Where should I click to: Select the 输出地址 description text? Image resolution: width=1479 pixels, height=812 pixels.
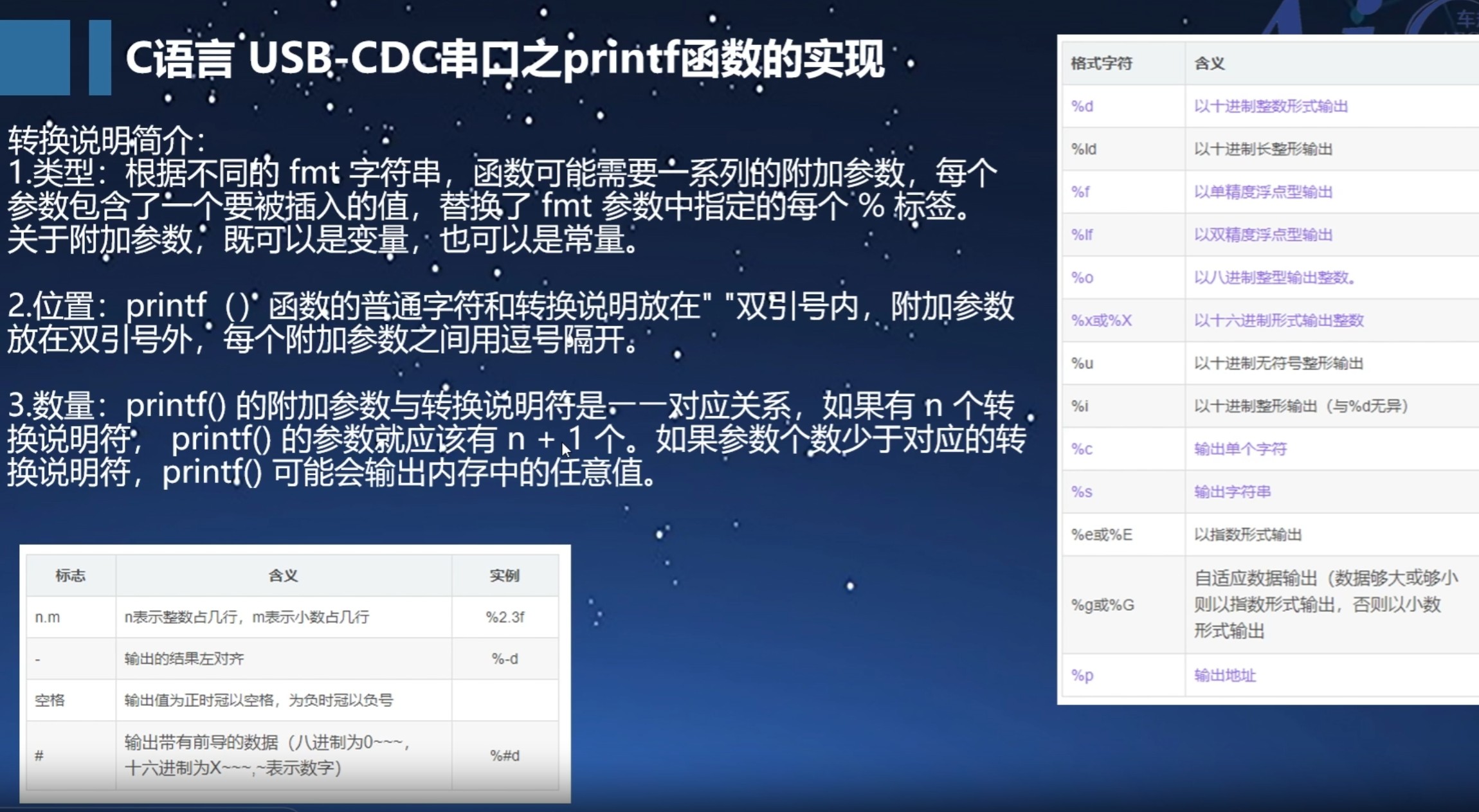(x=1226, y=675)
